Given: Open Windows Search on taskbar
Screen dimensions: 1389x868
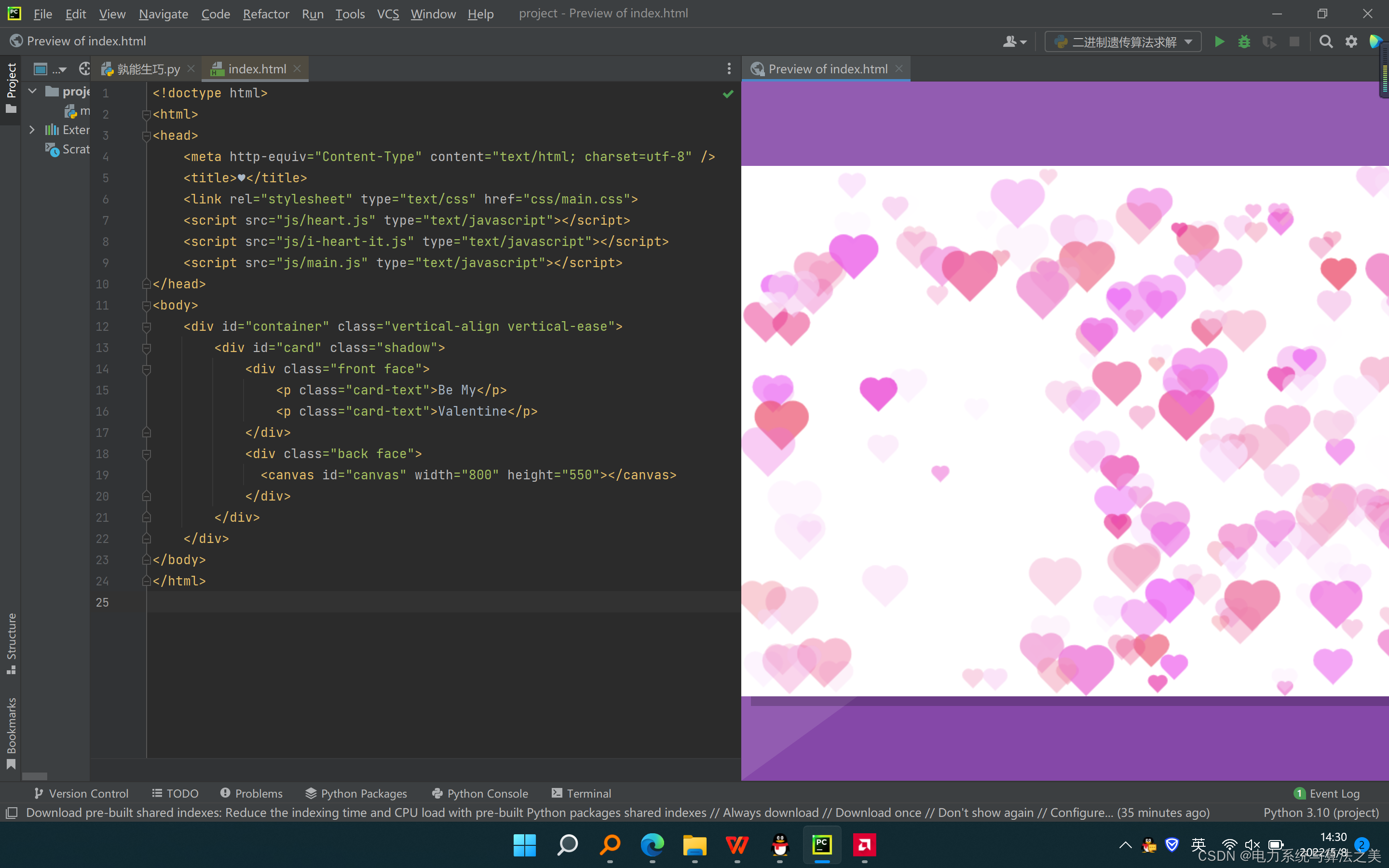Looking at the screenshot, I should [567, 844].
